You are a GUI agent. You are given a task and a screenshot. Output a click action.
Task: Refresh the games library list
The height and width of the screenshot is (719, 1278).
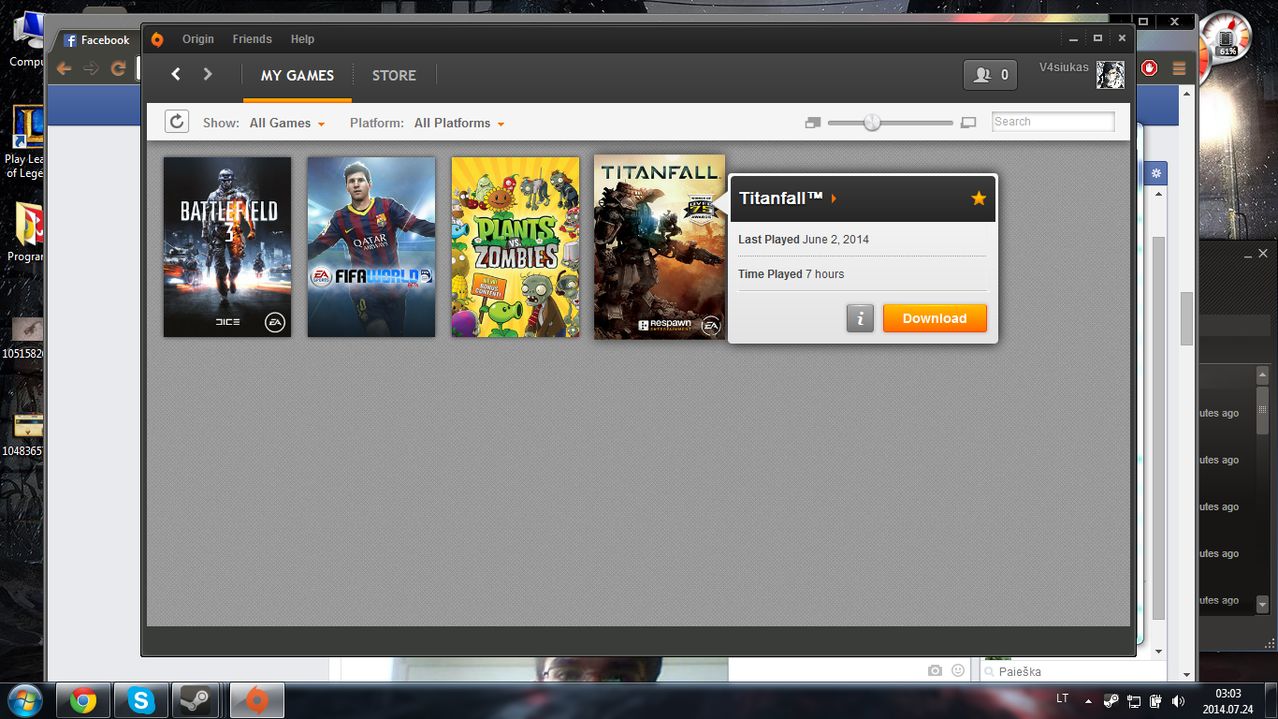(x=176, y=122)
